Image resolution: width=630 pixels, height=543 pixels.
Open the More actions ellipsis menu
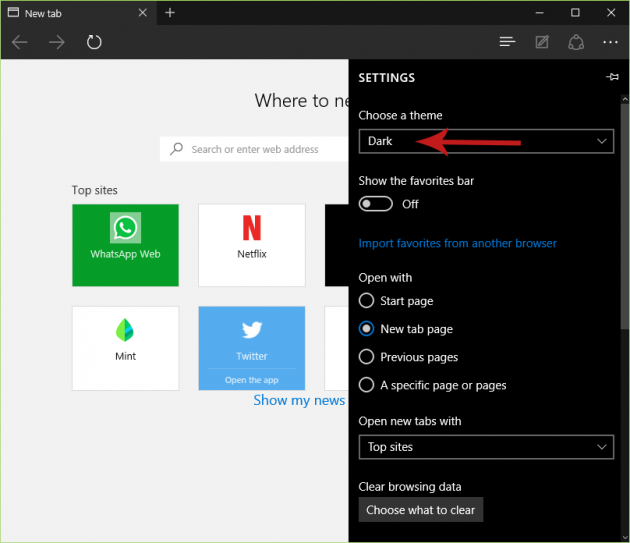(610, 42)
